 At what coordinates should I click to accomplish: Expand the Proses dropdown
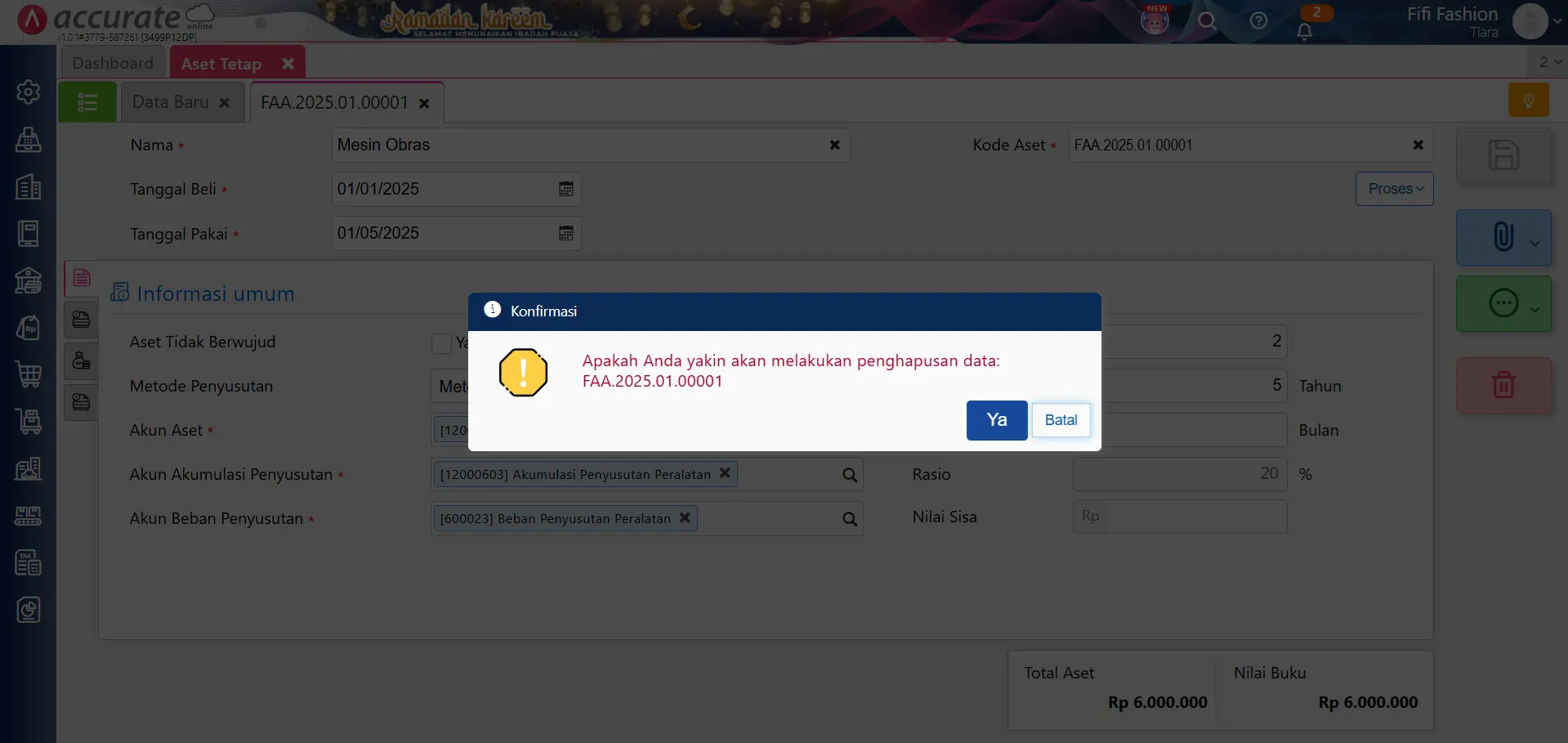tap(1394, 189)
